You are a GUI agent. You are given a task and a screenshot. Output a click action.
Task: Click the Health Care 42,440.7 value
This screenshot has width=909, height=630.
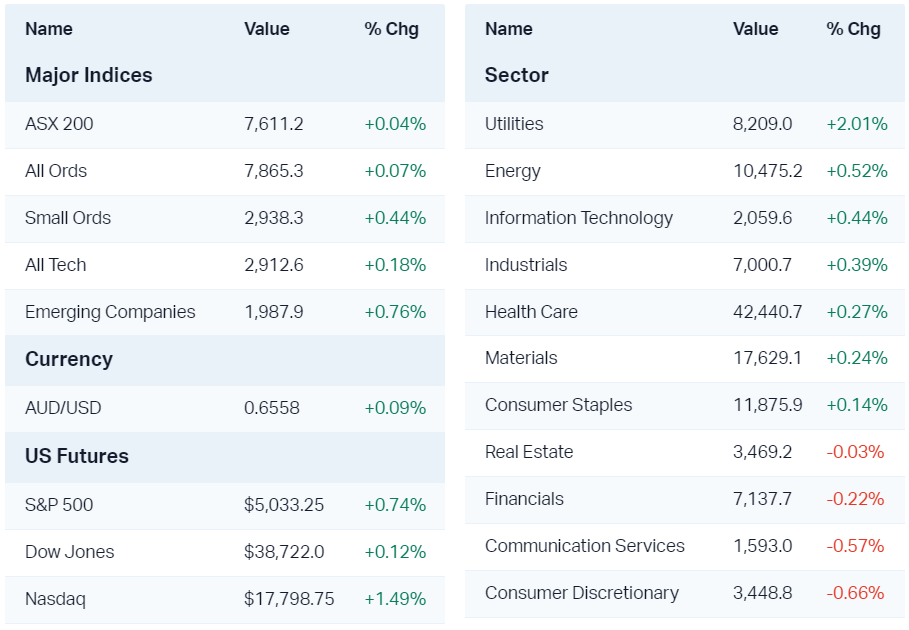[x=767, y=312]
